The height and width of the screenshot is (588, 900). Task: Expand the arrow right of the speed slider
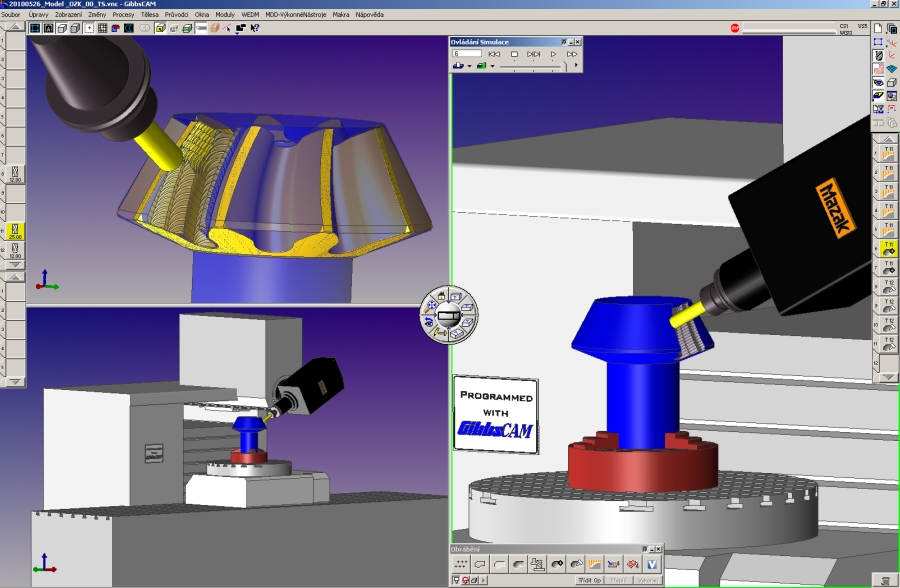coord(575,66)
